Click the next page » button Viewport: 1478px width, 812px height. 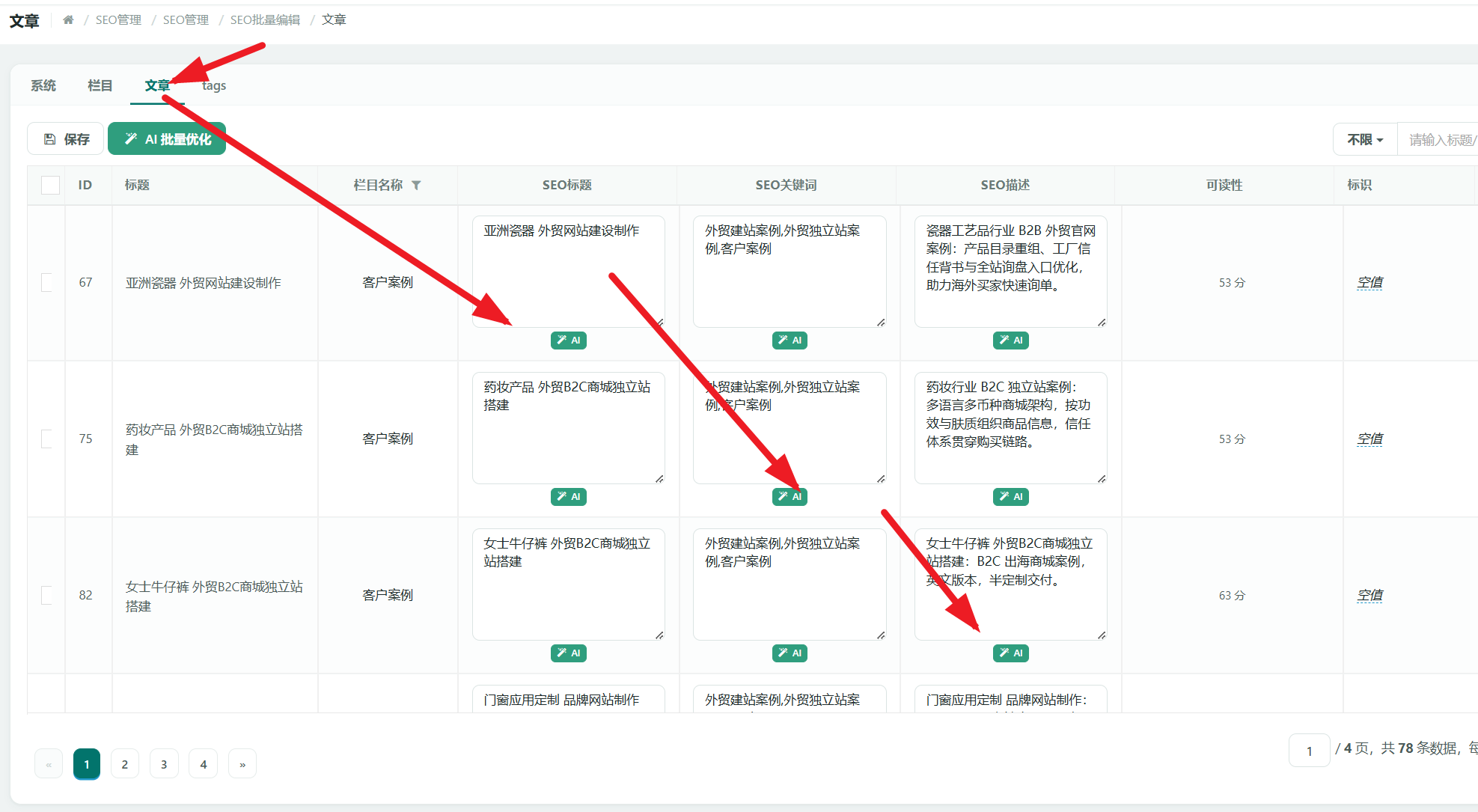pyautogui.click(x=242, y=764)
